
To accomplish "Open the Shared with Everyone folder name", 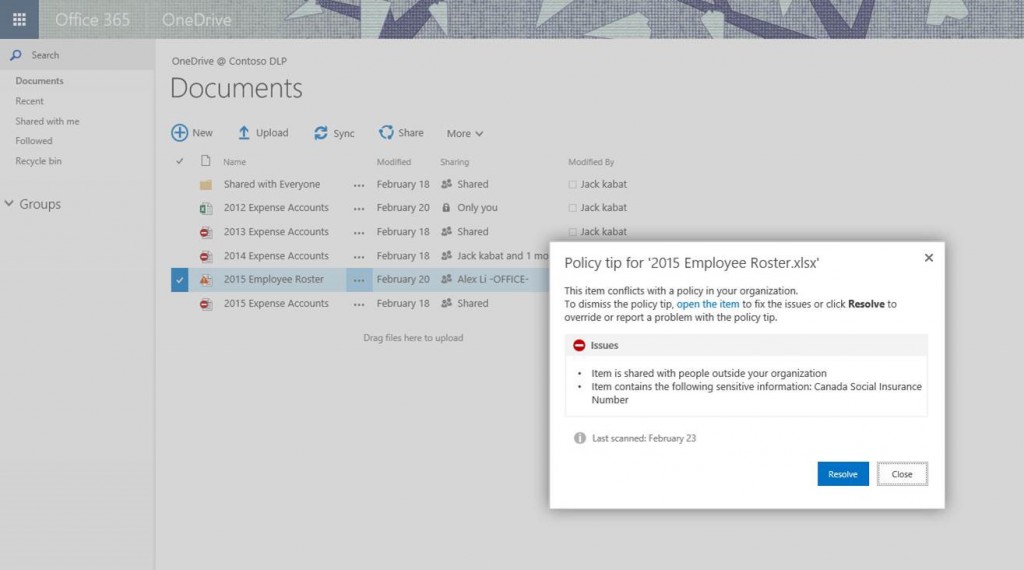I will point(272,184).
